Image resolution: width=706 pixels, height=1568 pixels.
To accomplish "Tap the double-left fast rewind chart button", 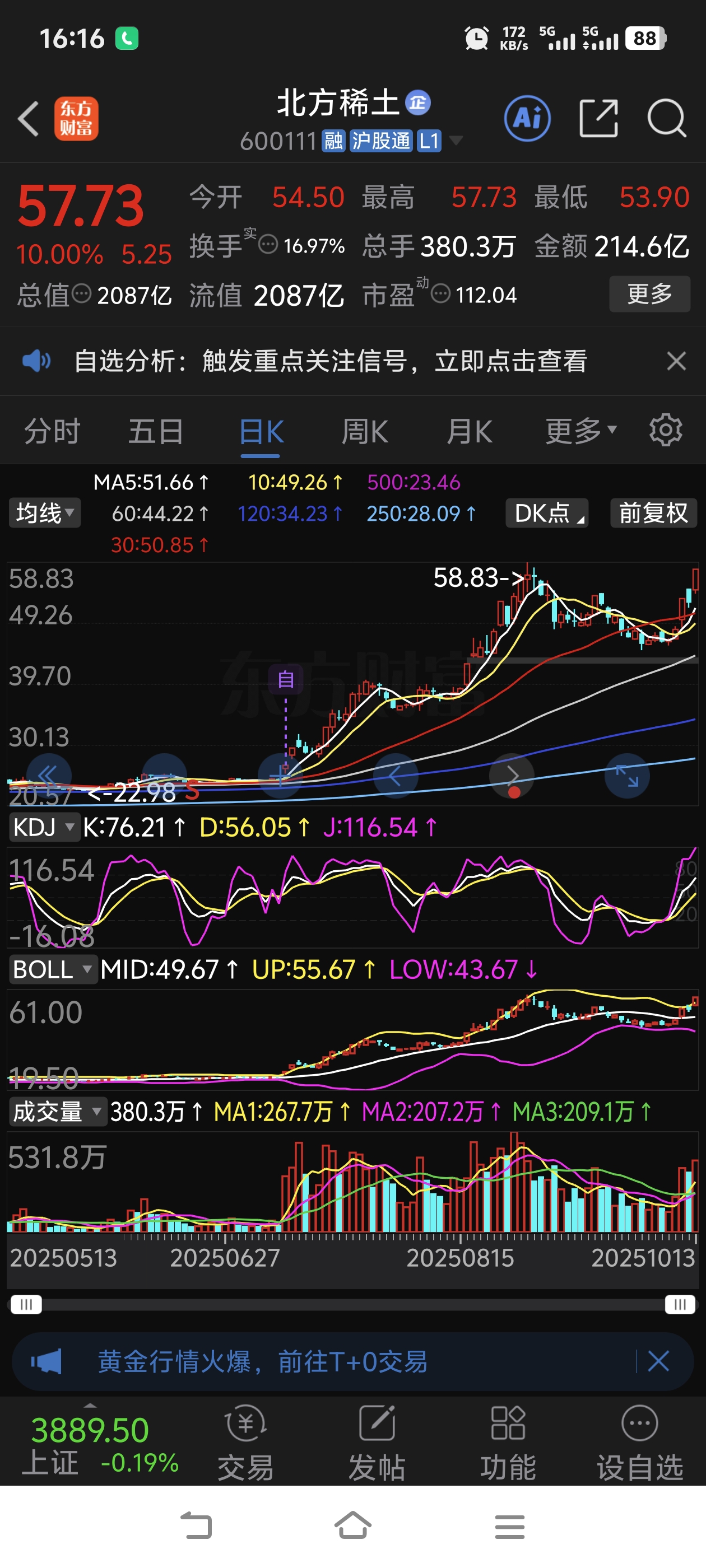I will tap(48, 776).
